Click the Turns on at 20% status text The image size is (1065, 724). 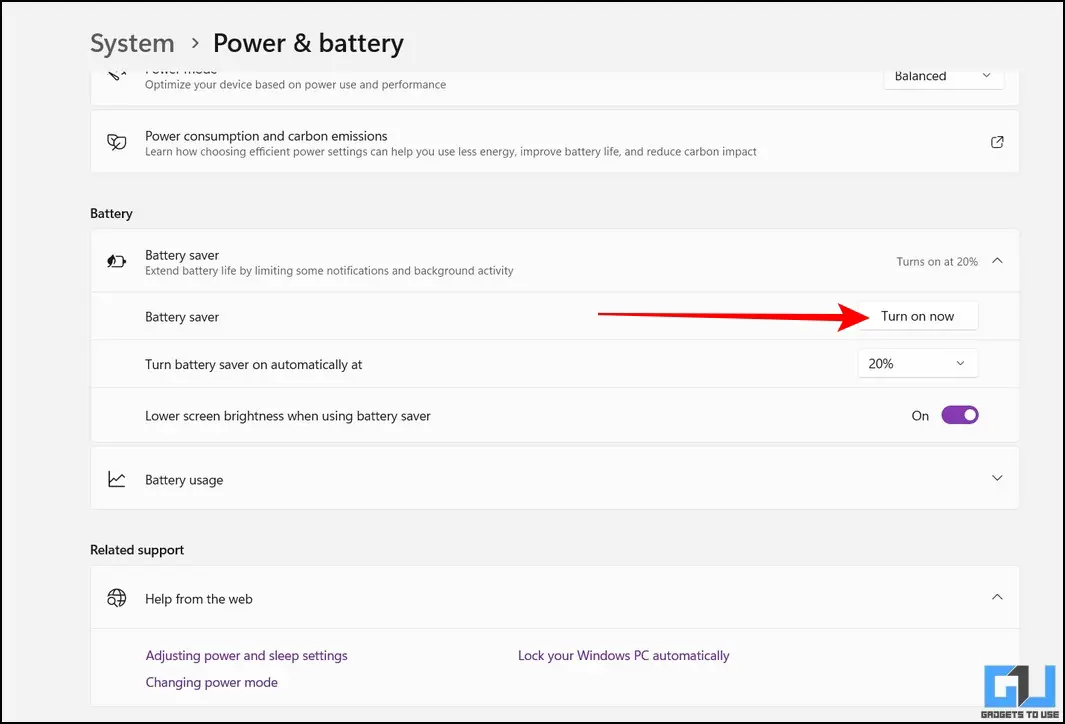click(937, 261)
